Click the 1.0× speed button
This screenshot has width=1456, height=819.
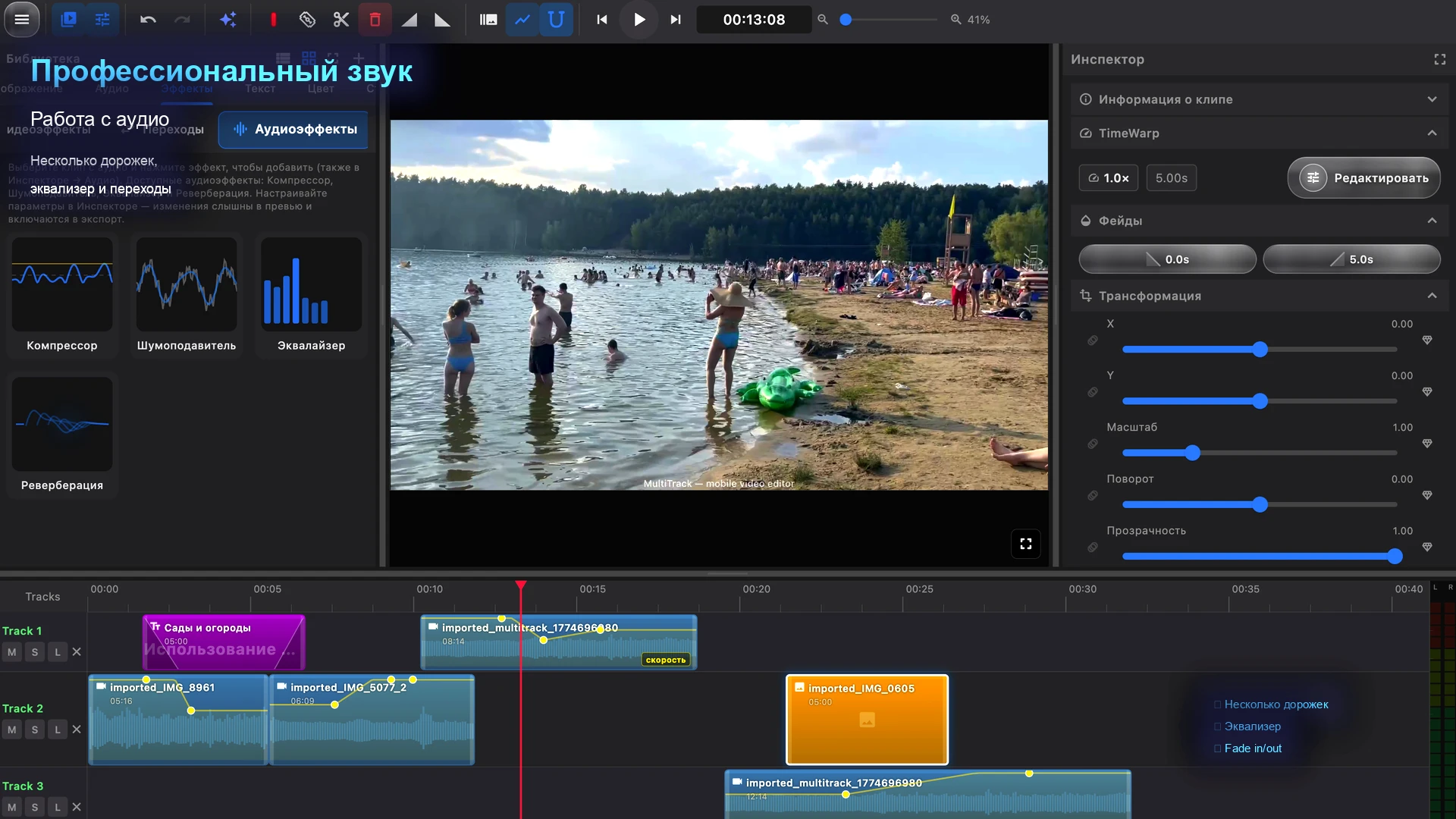pos(1108,178)
